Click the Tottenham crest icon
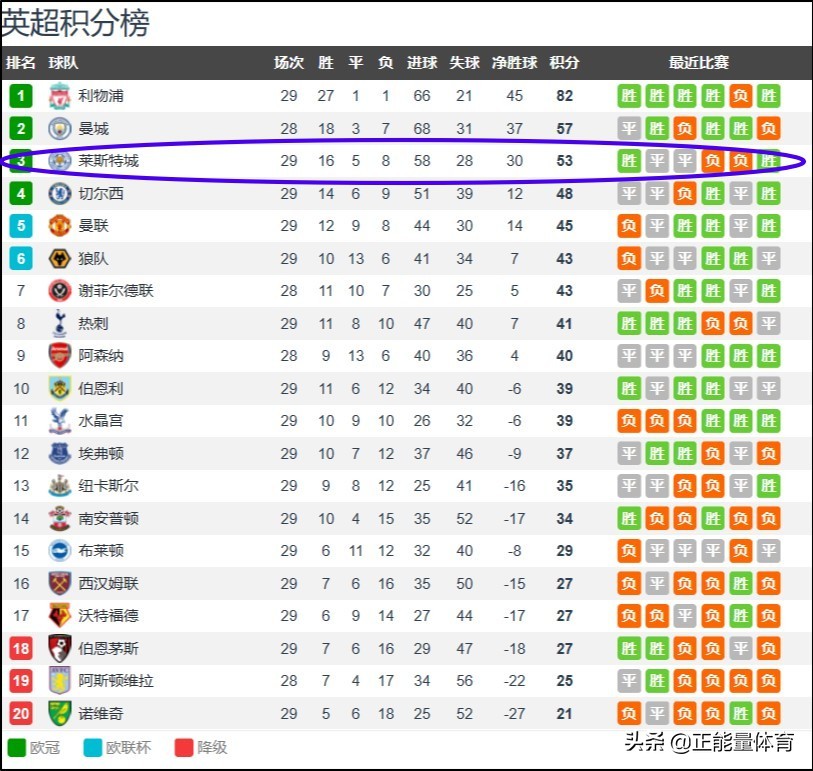The width and height of the screenshot is (813, 771). pos(60,323)
